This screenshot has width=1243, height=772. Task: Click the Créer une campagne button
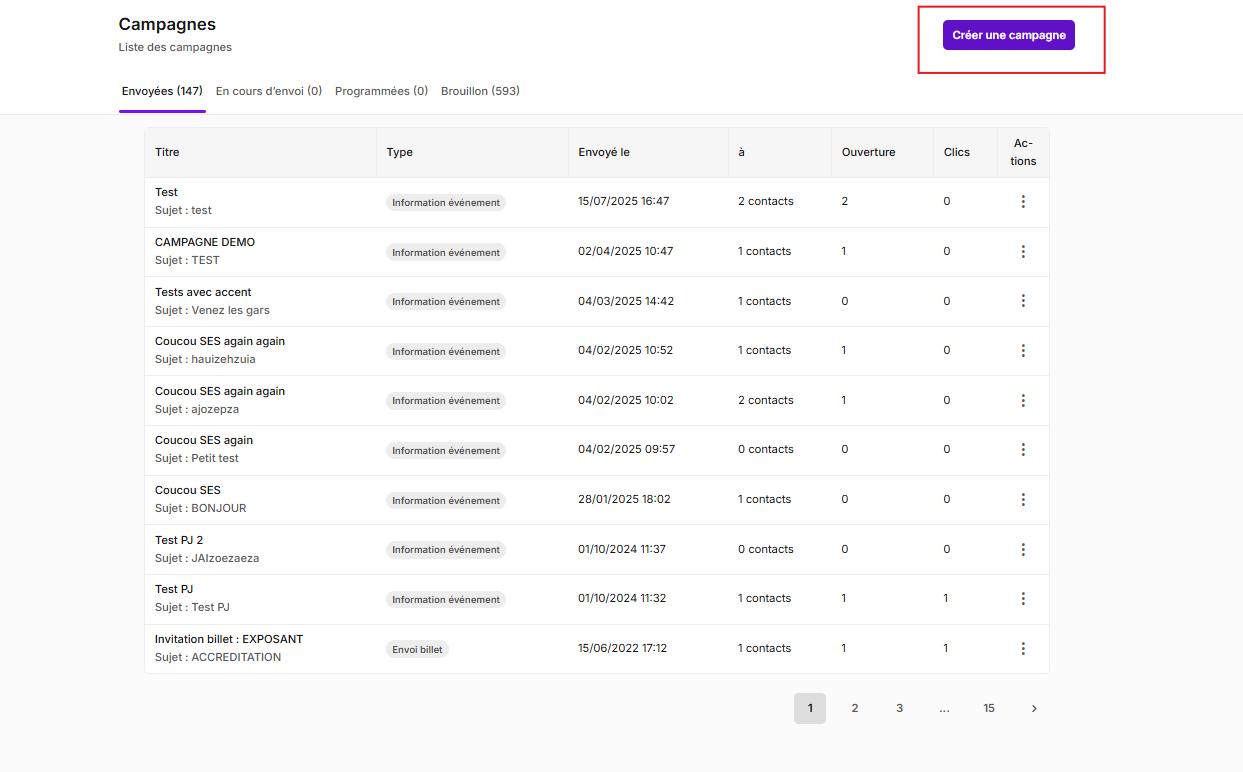point(1008,35)
